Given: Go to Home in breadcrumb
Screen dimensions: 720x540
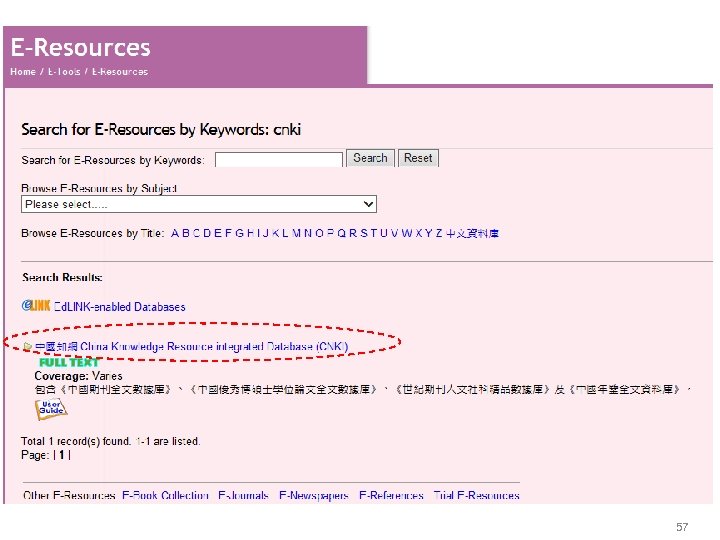Looking at the screenshot, I should click(23, 72).
